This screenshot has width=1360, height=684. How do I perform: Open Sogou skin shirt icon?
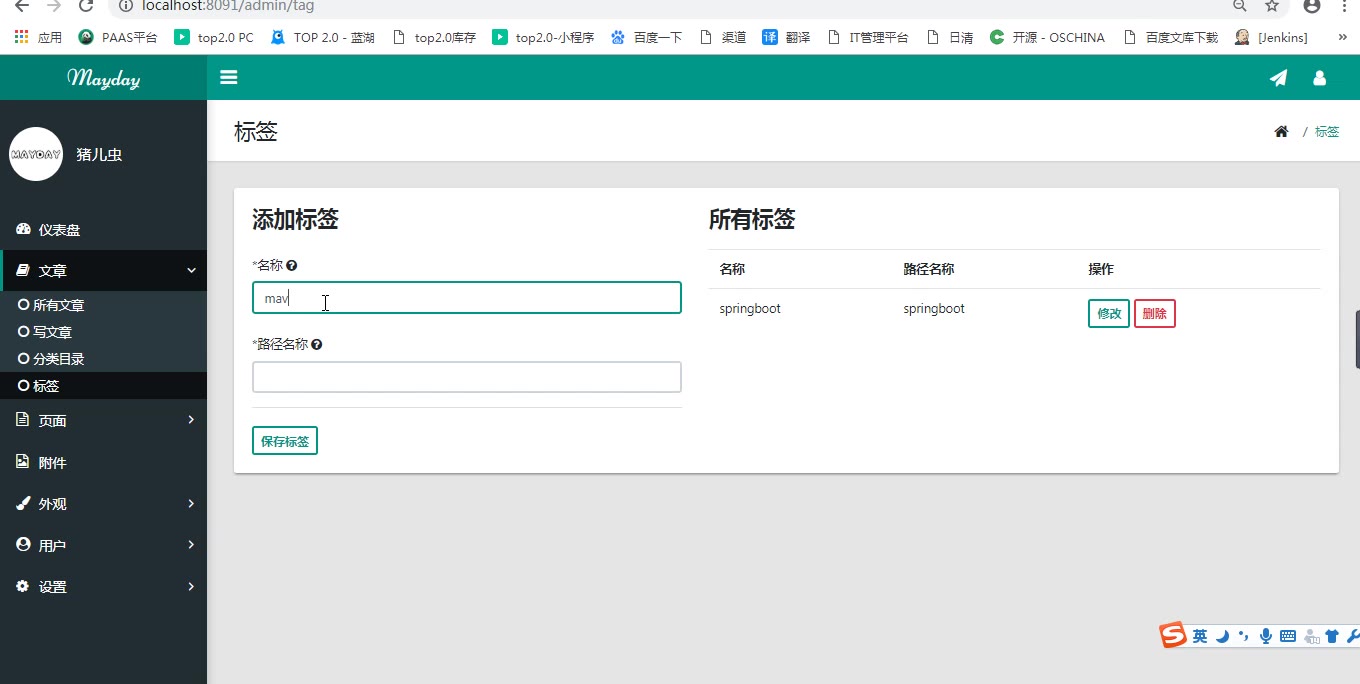coord(1332,636)
